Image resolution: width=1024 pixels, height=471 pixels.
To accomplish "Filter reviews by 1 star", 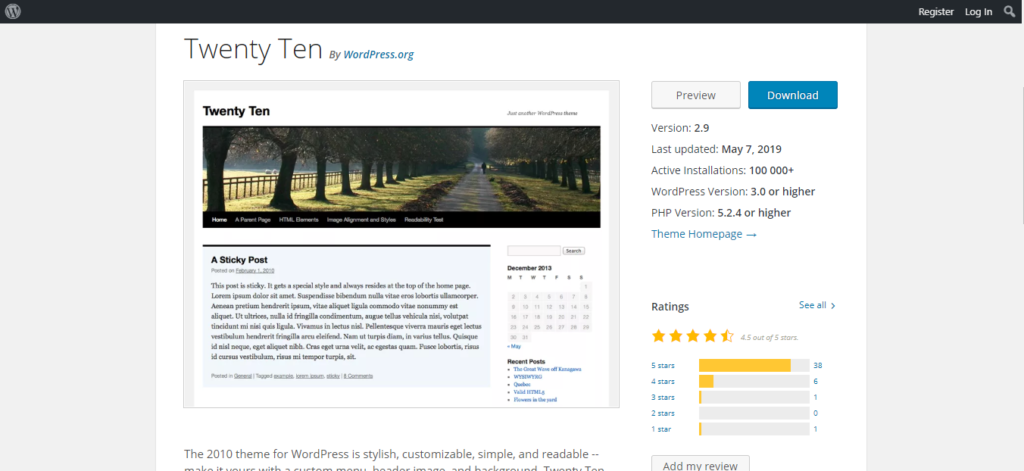I will point(662,429).
